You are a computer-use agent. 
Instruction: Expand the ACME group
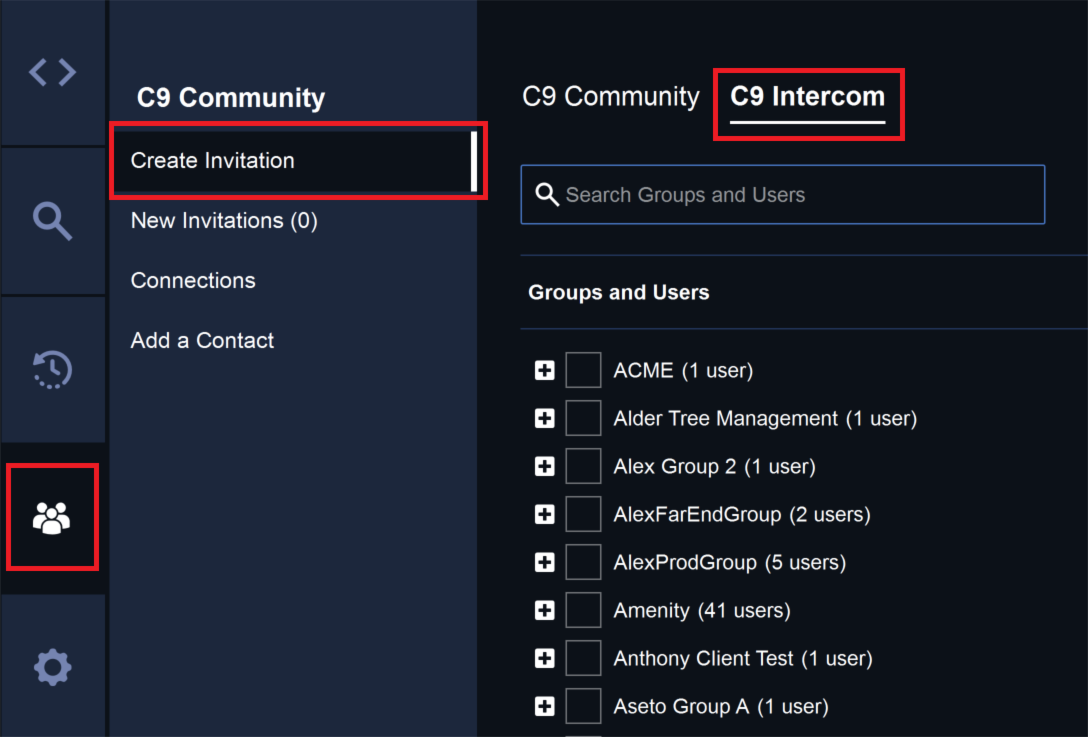coord(545,371)
